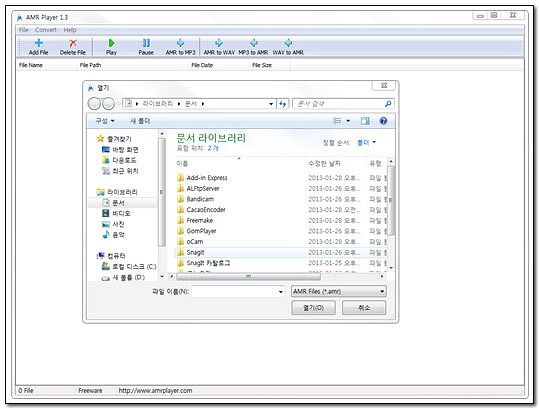The width and height of the screenshot is (539, 409).
Task: Click the 파일 이름 file name input field
Action: click(234, 291)
